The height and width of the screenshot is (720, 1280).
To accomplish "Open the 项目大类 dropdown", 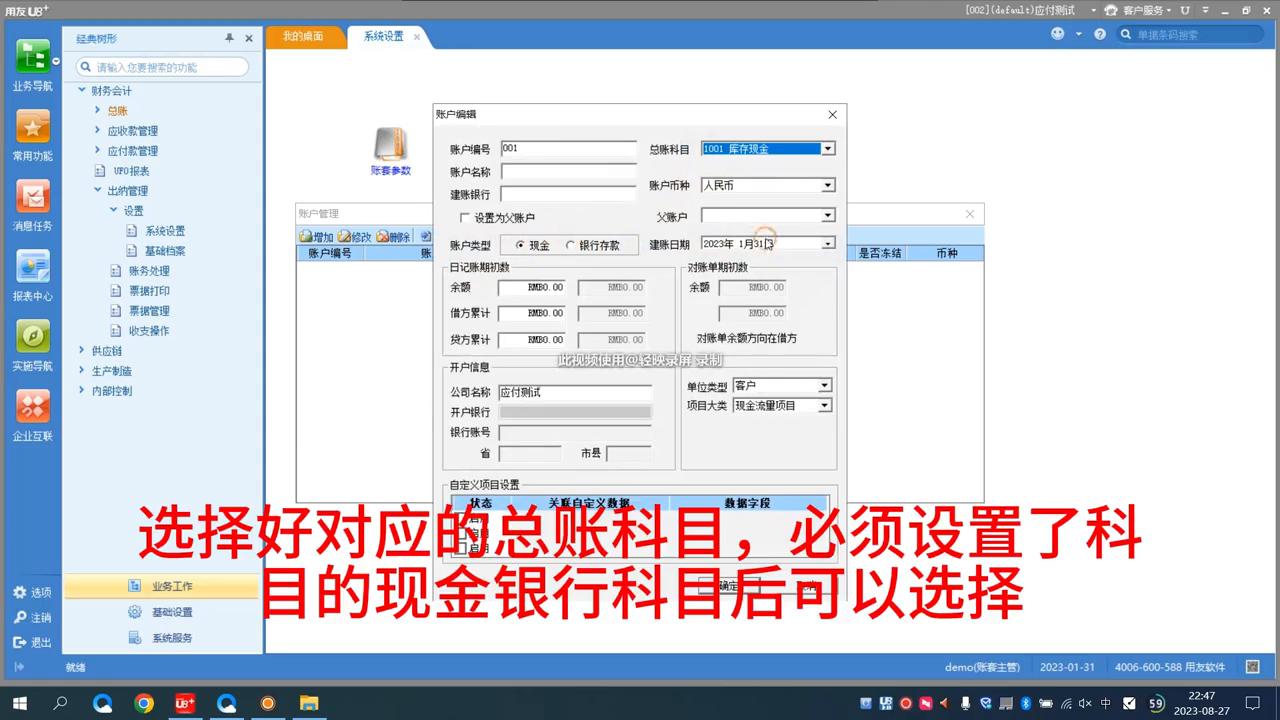I will [x=824, y=405].
